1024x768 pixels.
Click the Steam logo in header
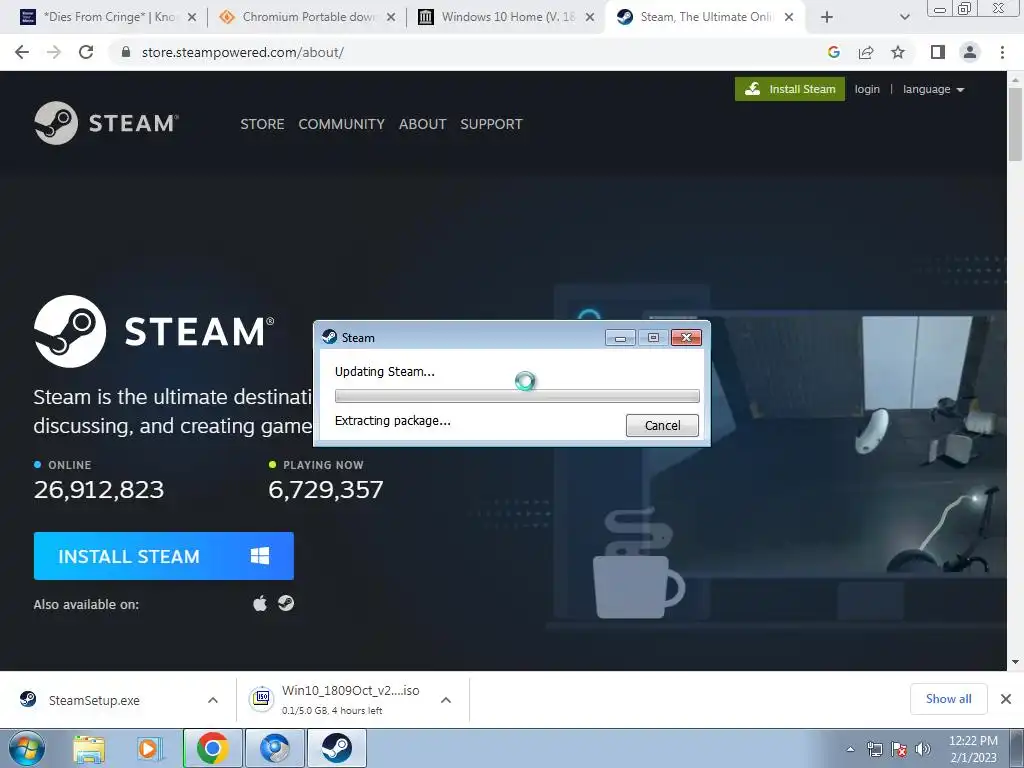point(106,123)
